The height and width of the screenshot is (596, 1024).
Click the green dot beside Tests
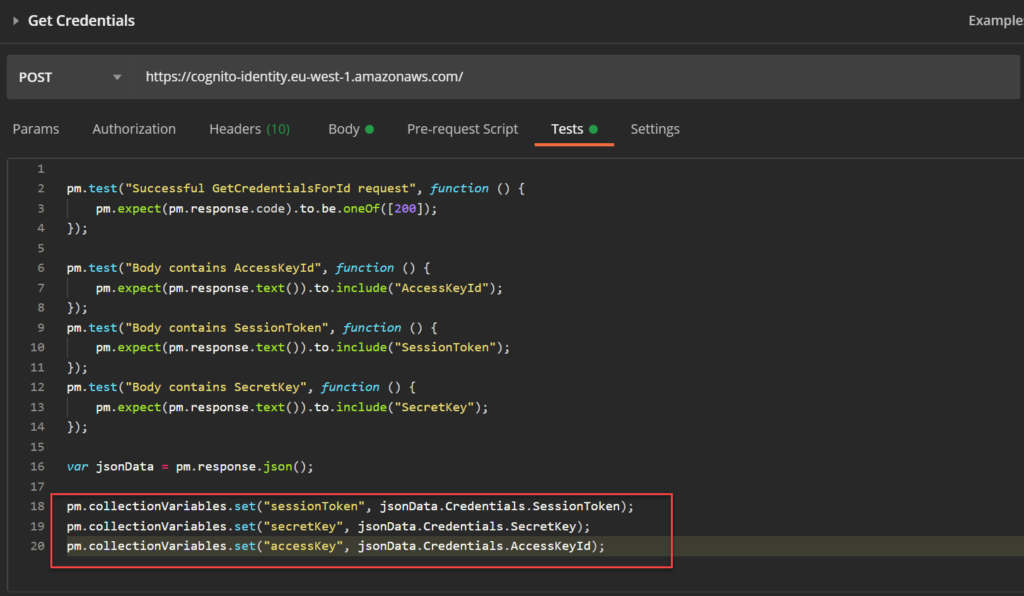point(593,129)
